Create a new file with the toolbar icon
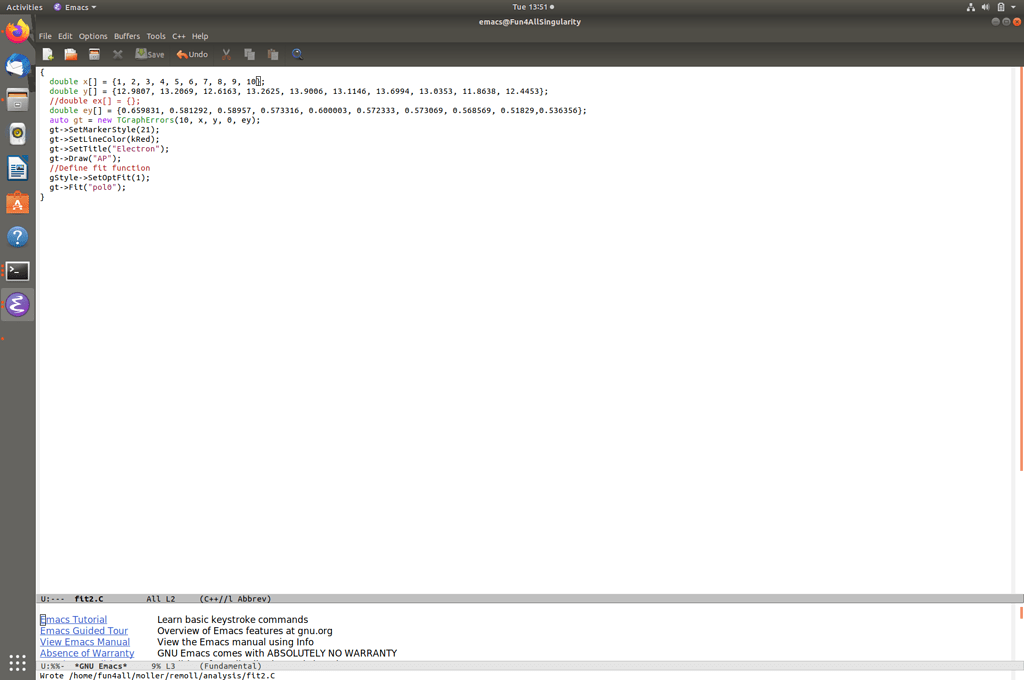The width and height of the screenshot is (1024, 680). [47, 54]
